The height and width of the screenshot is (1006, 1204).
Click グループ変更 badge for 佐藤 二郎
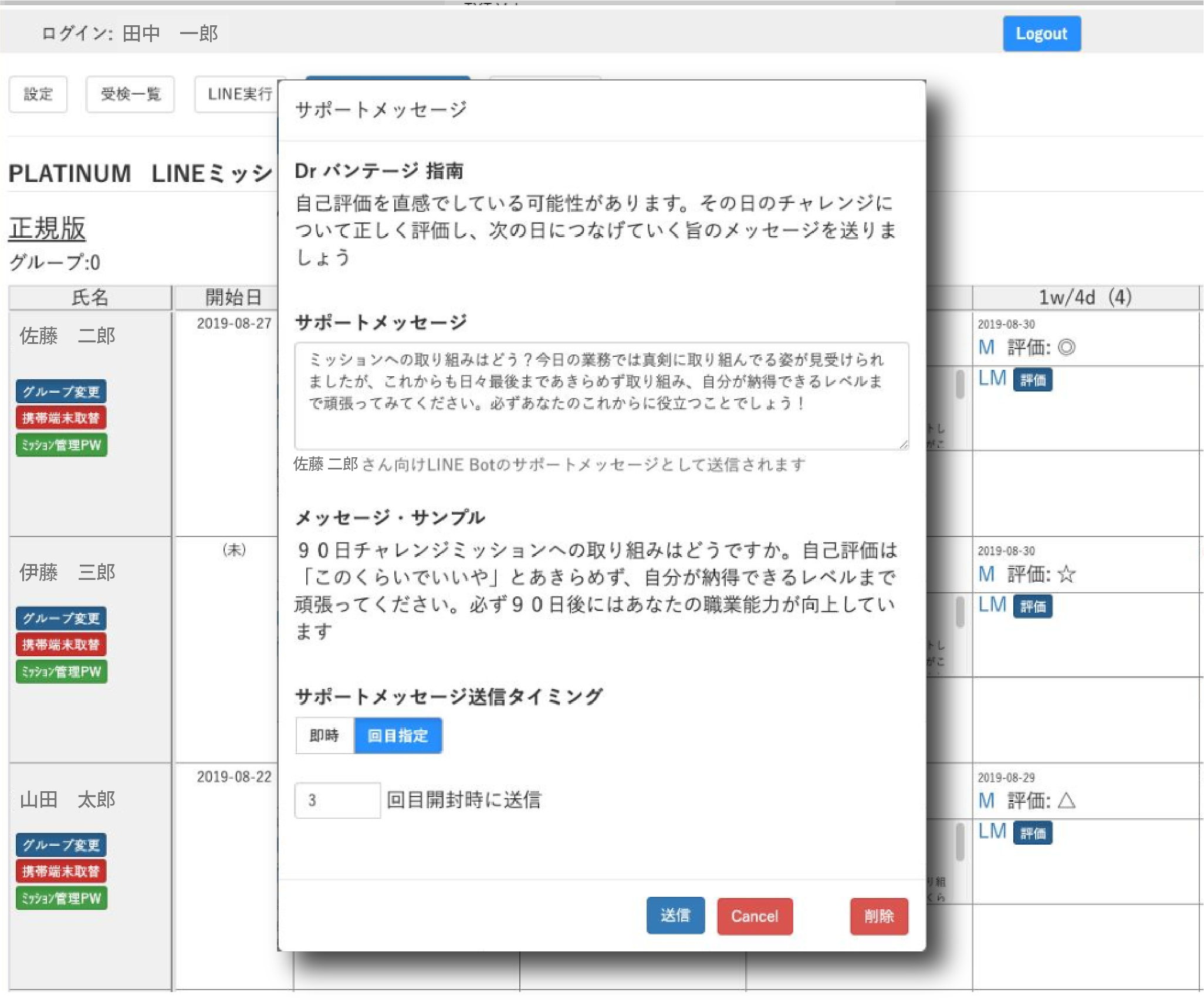click(61, 391)
